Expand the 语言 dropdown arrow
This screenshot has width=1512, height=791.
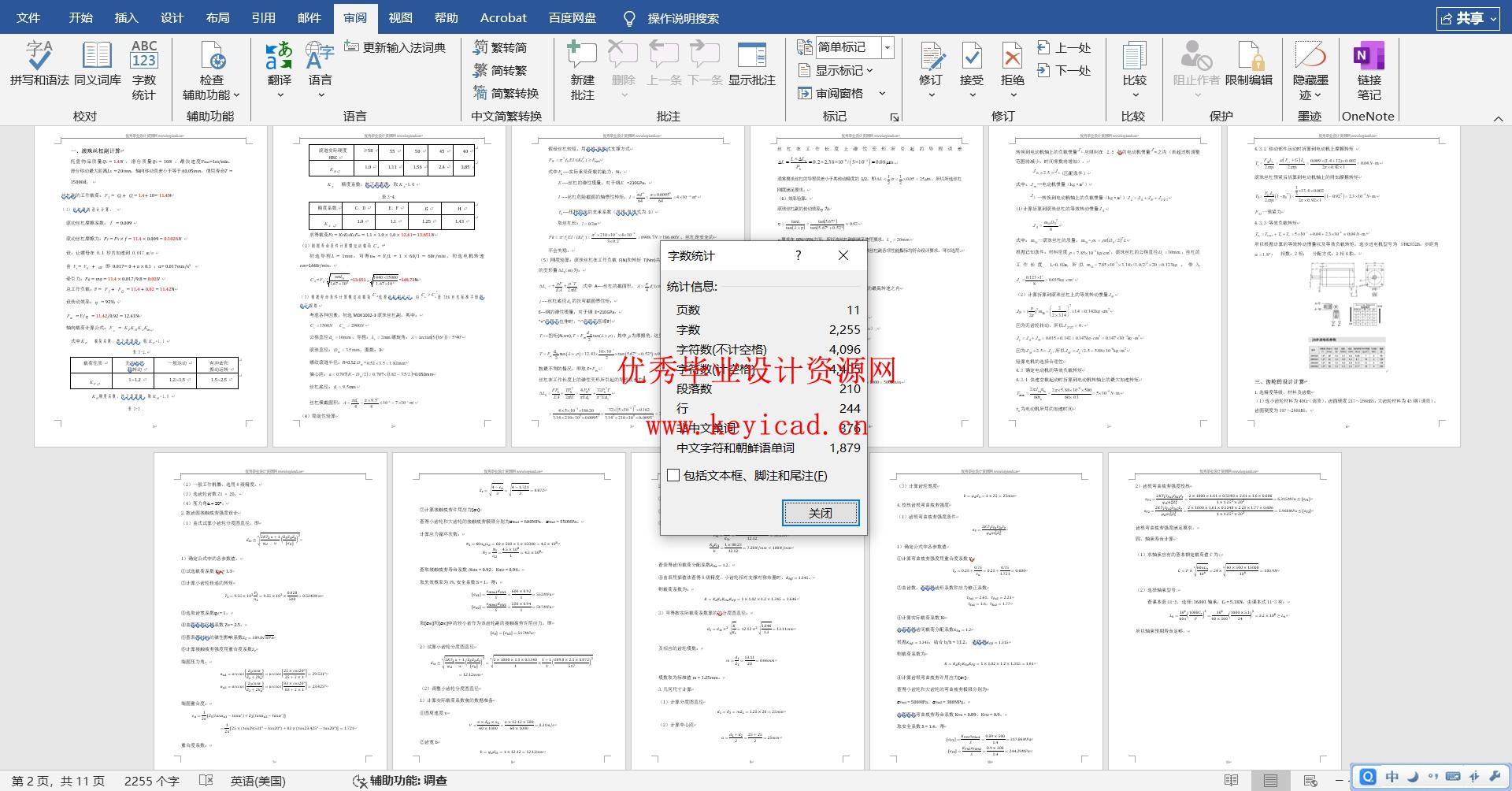321,95
